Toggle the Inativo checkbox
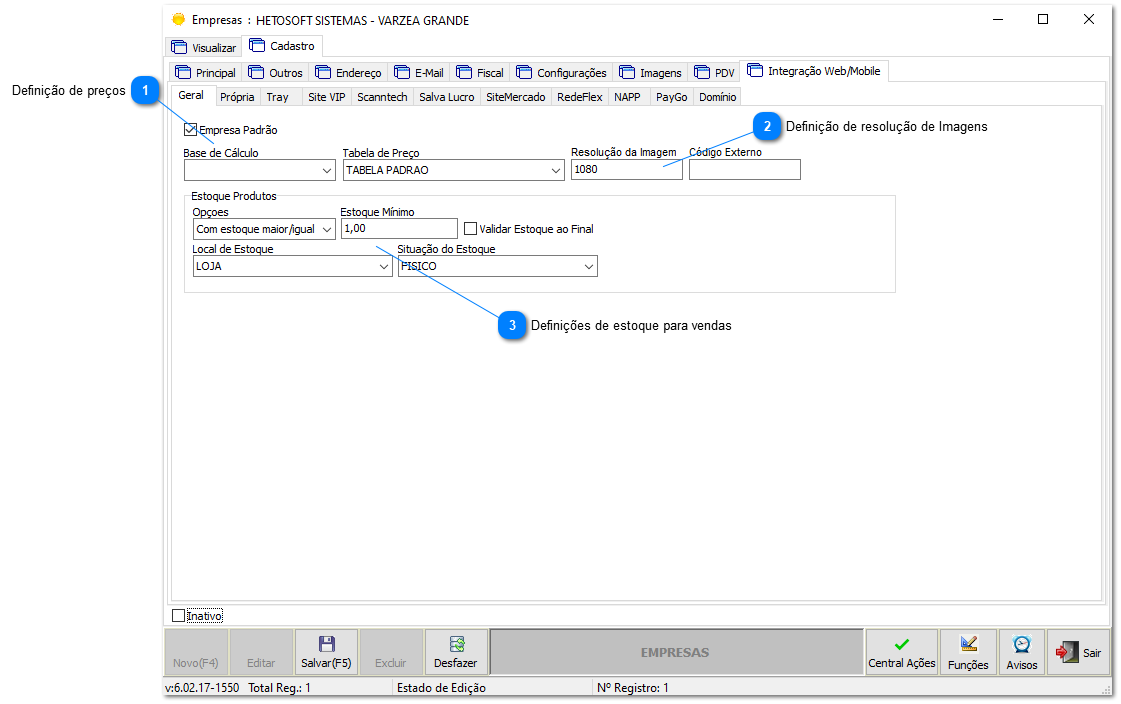 (179, 616)
